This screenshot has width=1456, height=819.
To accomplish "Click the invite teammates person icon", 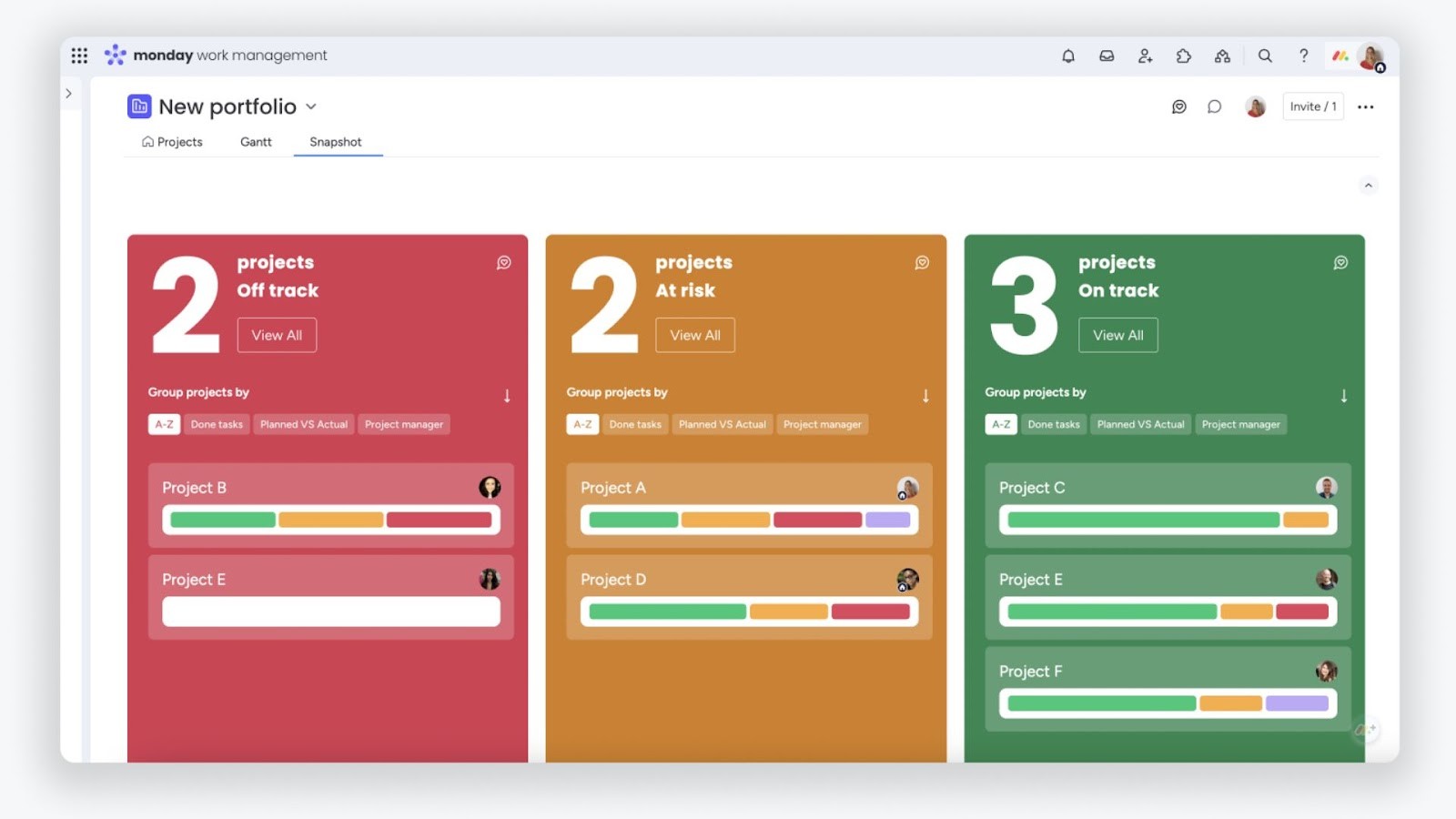I will [x=1145, y=56].
